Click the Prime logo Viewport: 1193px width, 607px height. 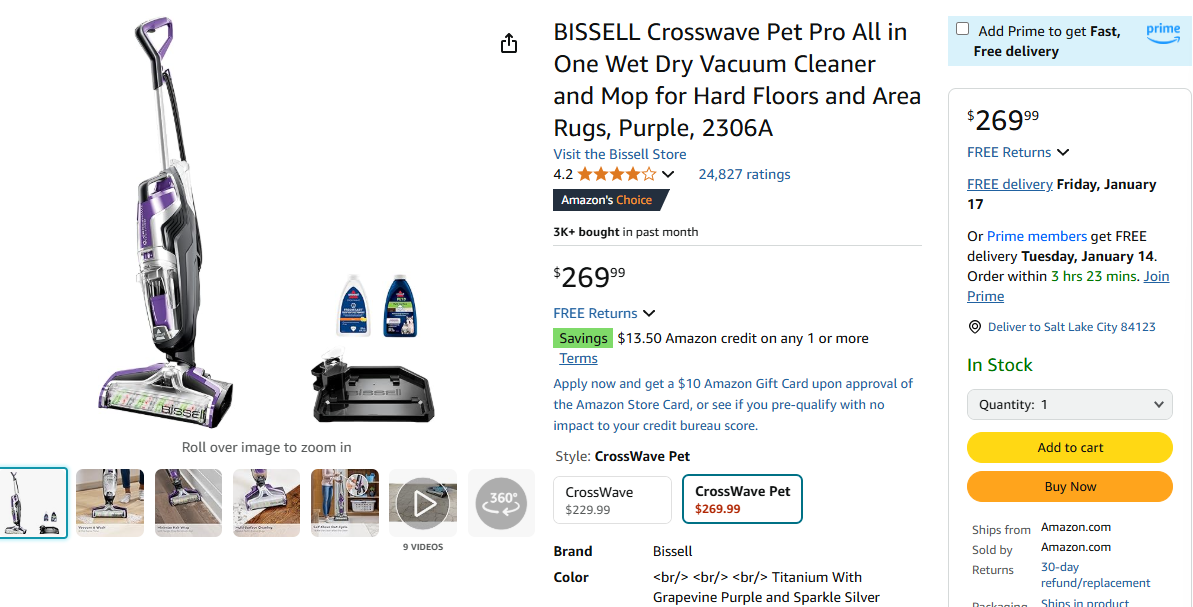tap(1162, 32)
